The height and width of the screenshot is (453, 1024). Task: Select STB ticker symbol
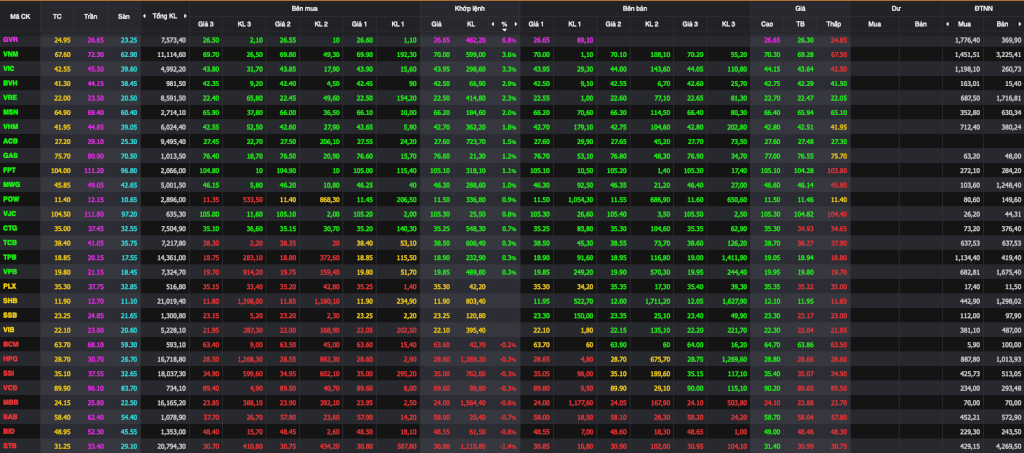tap(10, 445)
